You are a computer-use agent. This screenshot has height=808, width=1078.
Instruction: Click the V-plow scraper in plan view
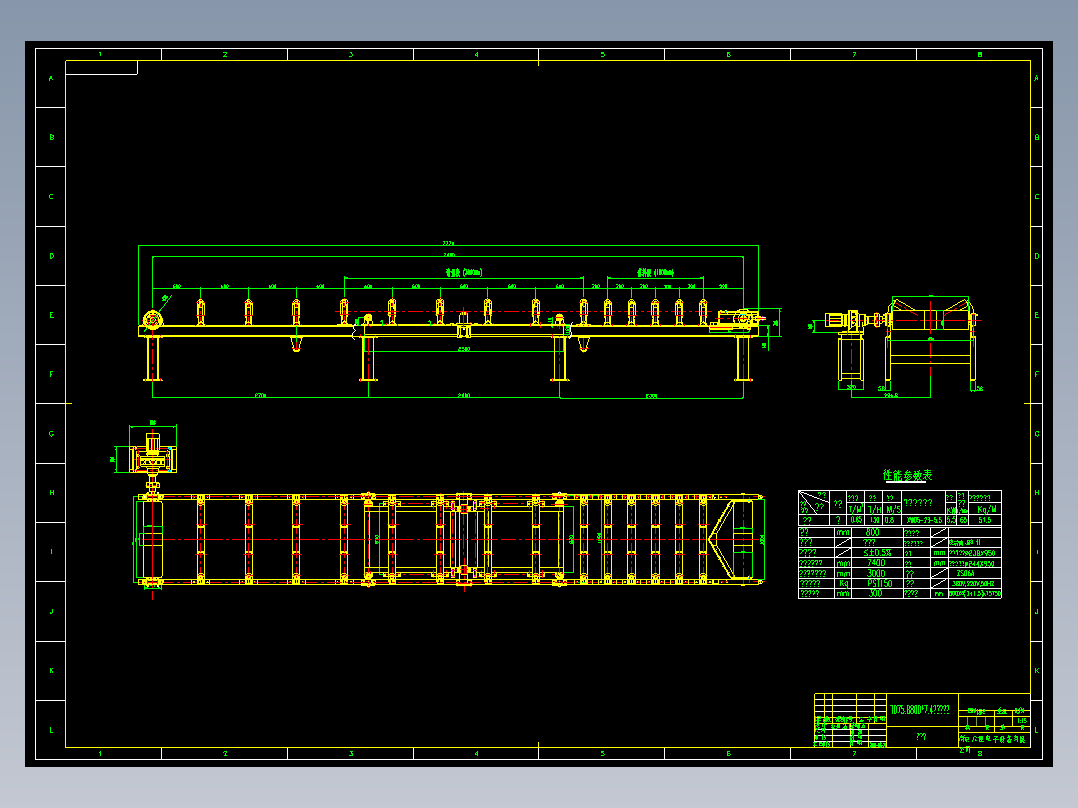(722, 540)
